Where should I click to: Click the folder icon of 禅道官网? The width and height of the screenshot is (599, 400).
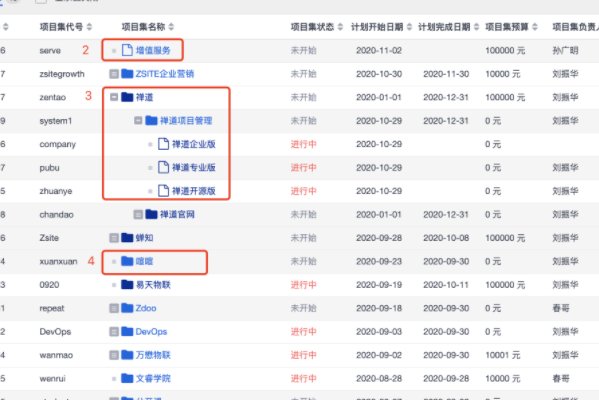tap(151, 214)
